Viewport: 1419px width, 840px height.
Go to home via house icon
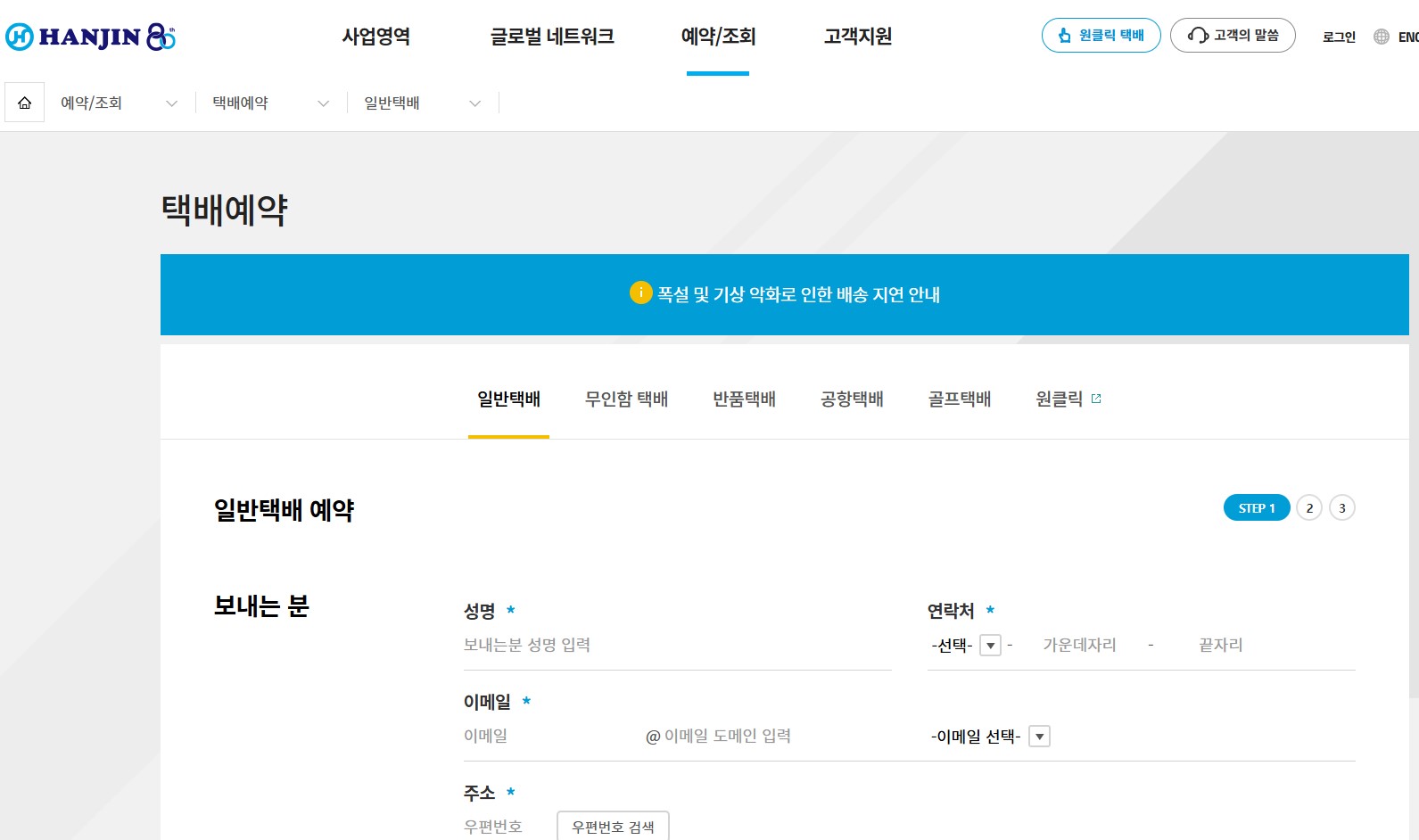click(x=25, y=103)
